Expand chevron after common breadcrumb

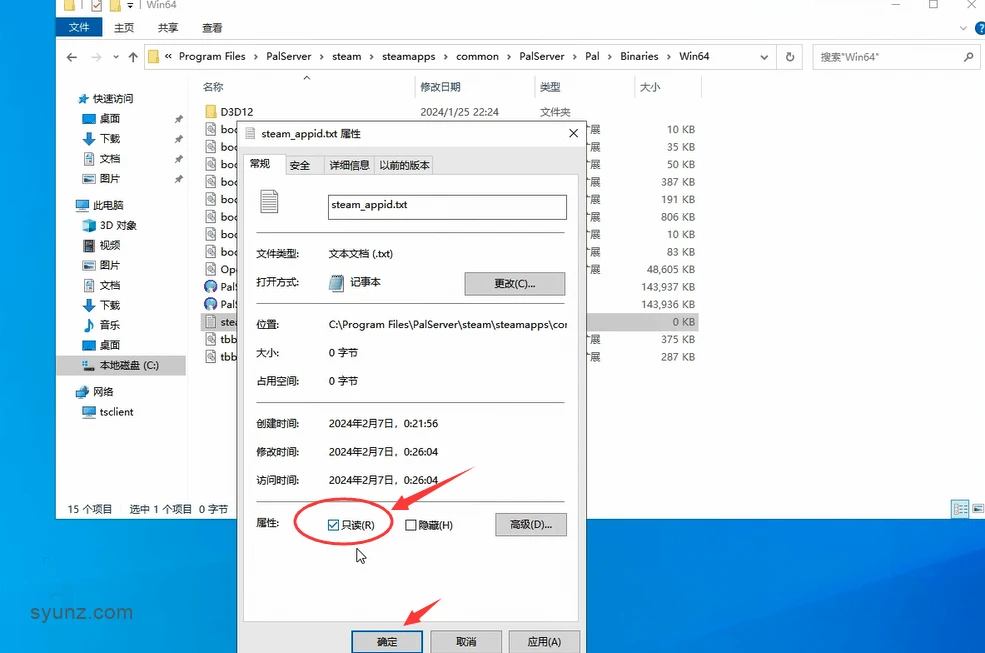508,57
